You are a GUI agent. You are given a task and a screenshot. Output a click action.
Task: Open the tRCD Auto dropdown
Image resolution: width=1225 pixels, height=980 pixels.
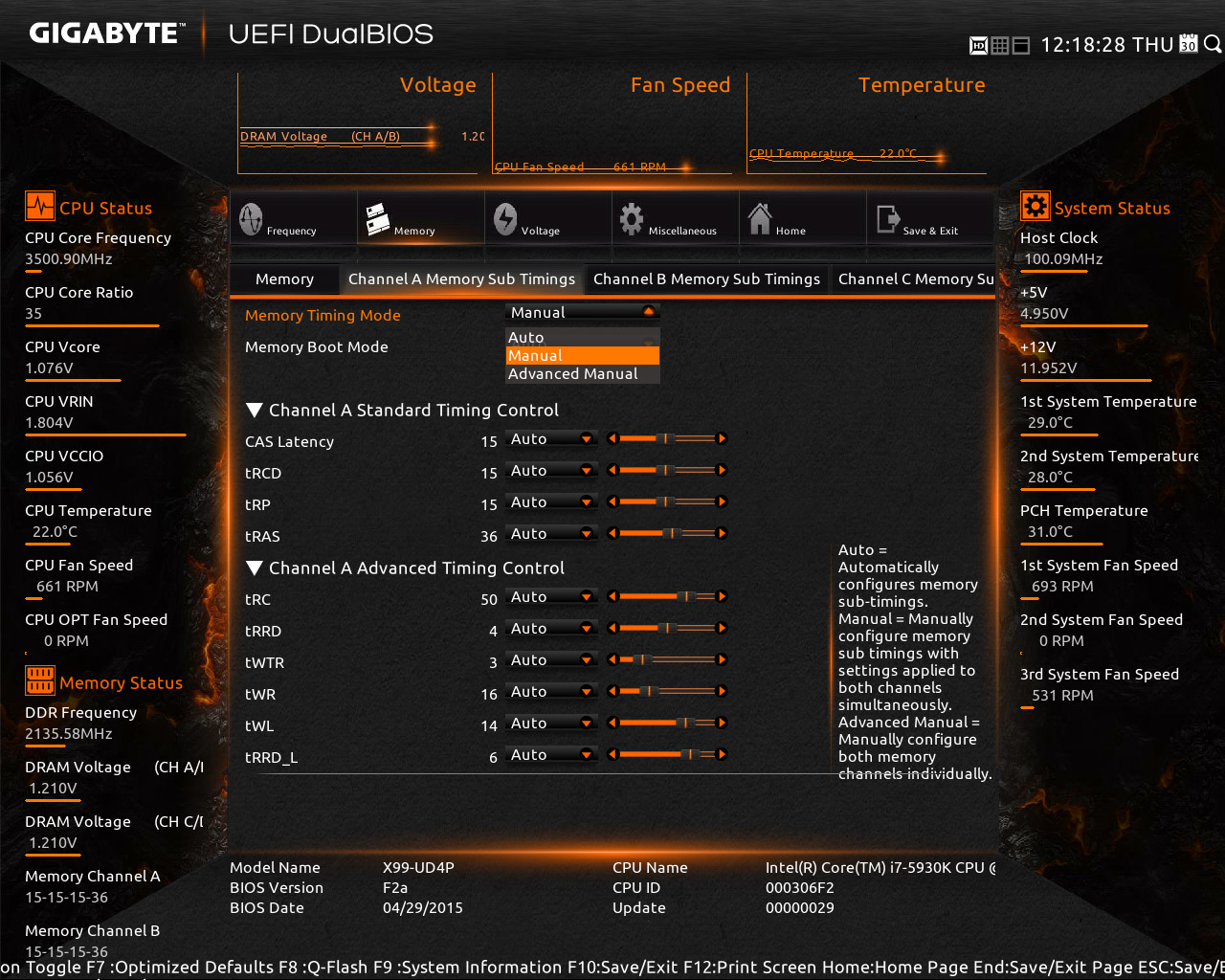tap(551, 470)
